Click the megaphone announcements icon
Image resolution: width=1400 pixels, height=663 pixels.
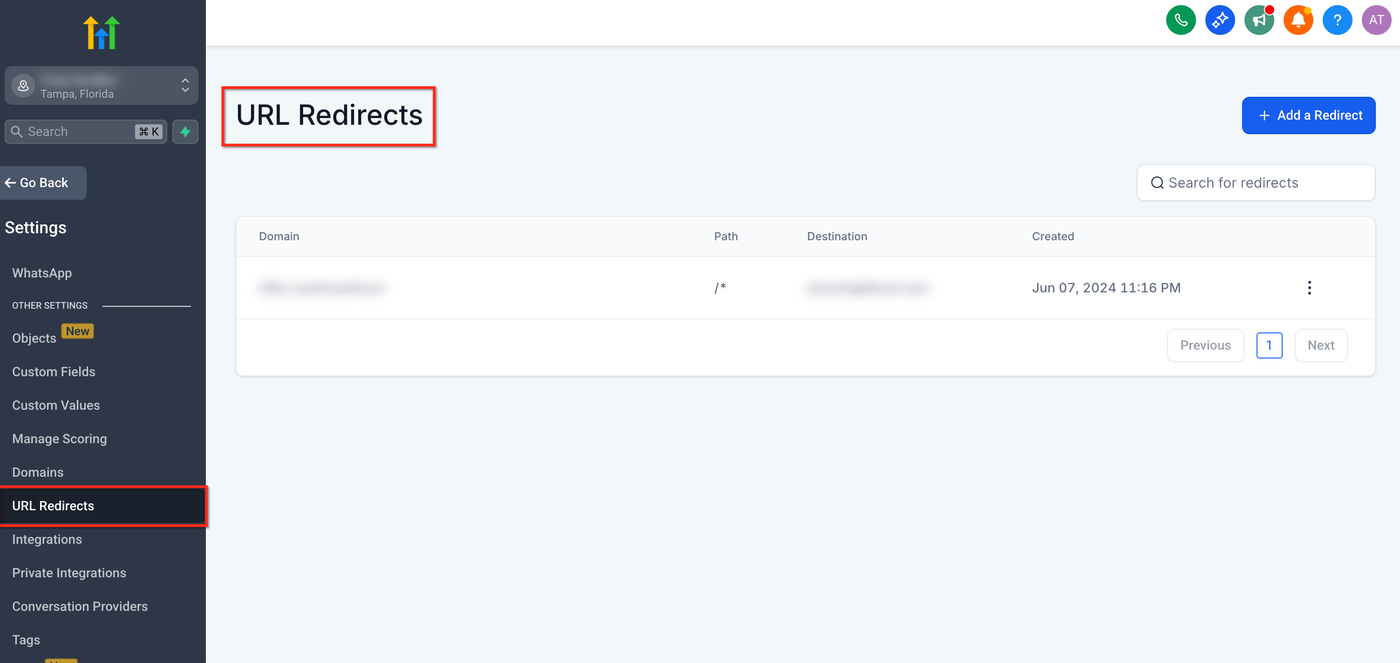pyautogui.click(x=1259, y=20)
